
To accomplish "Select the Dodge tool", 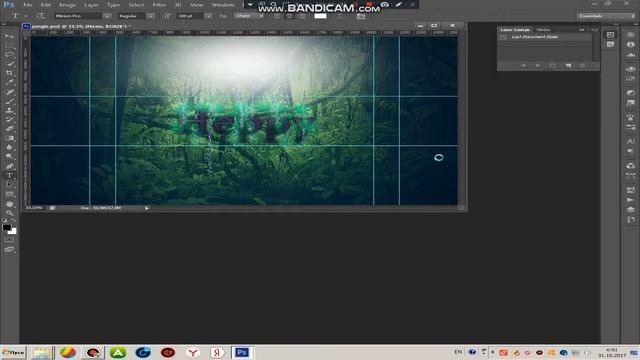I will click(x=9, y=157).
